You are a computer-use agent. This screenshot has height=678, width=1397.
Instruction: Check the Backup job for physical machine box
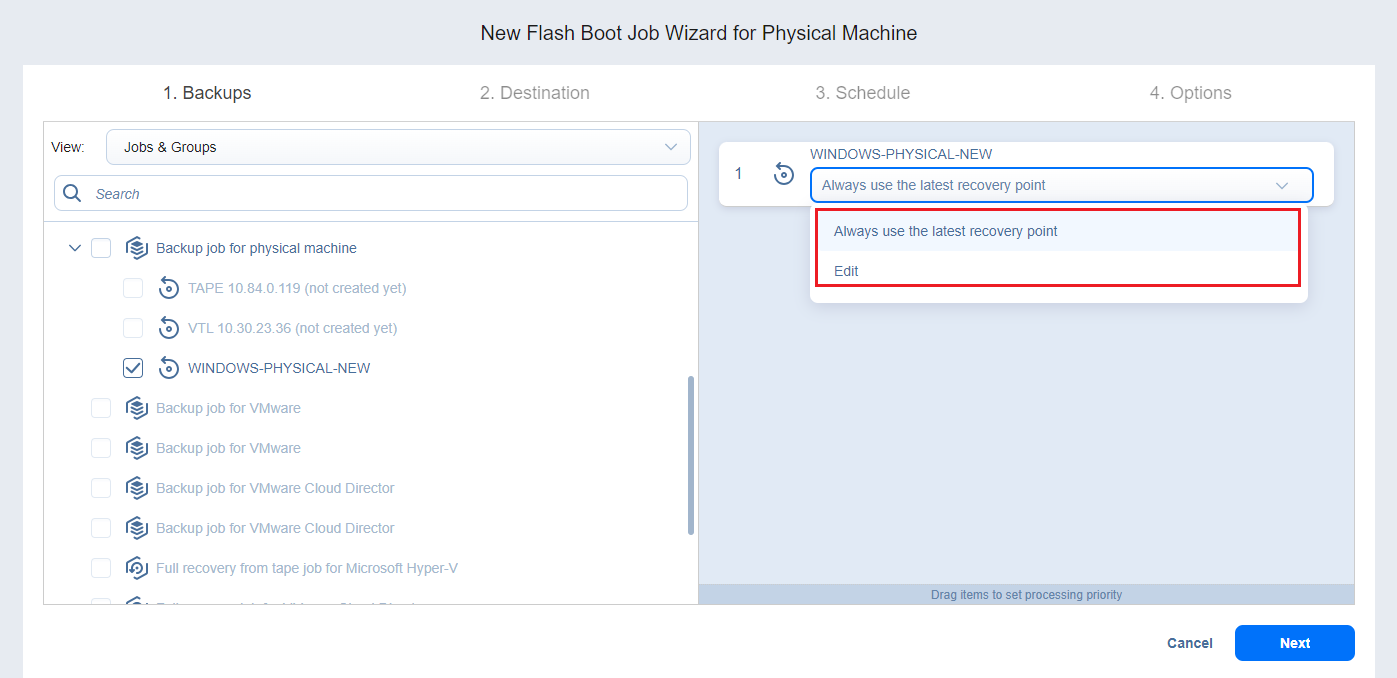click(101, 248)
